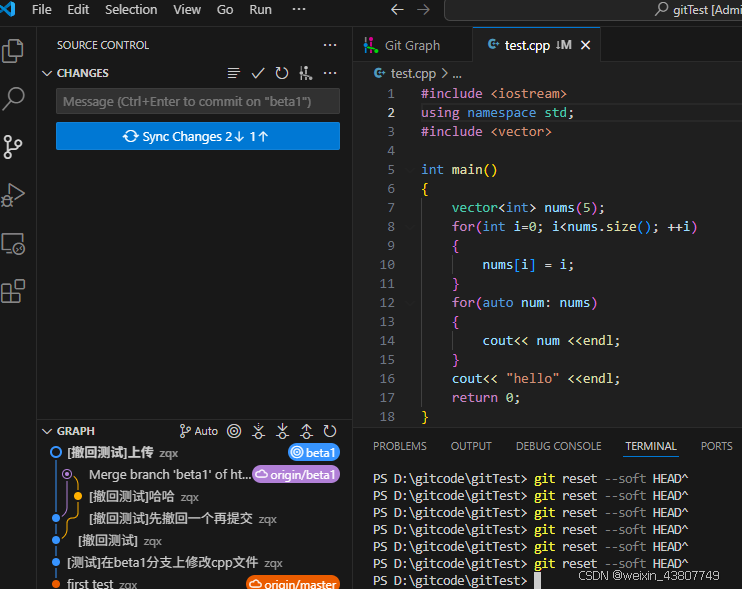
Task: Open the Extensions view
Action: [13, 291]
